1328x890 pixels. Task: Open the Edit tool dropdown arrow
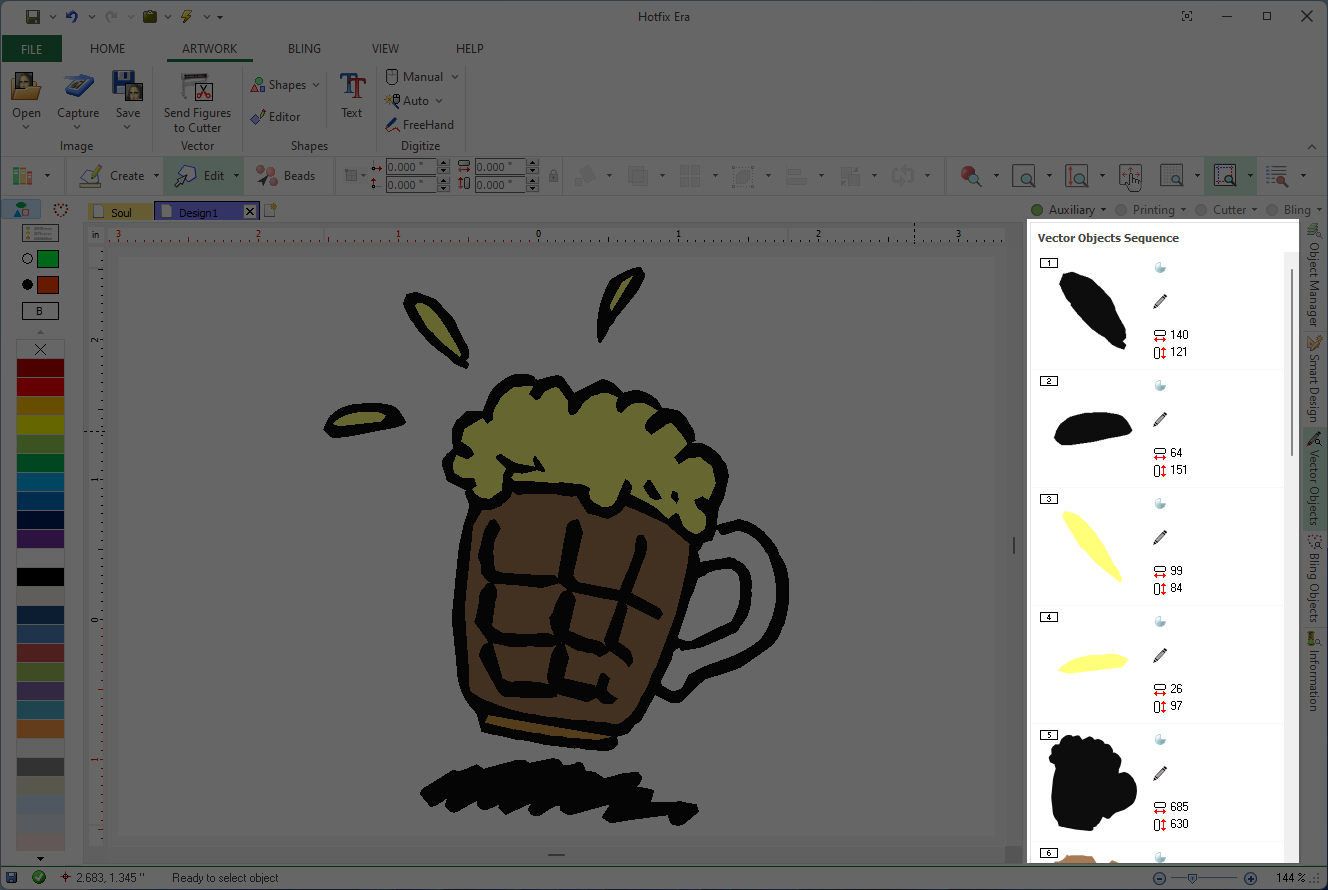pos(237,176)
